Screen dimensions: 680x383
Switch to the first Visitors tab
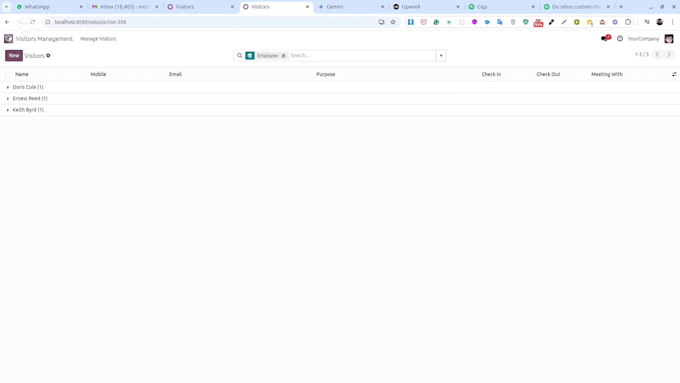(x=200, y=7)
